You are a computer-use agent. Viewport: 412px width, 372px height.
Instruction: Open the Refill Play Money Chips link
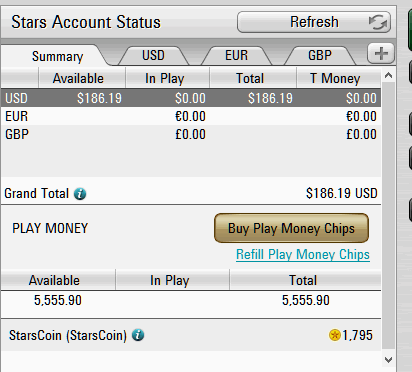point(303,255)
